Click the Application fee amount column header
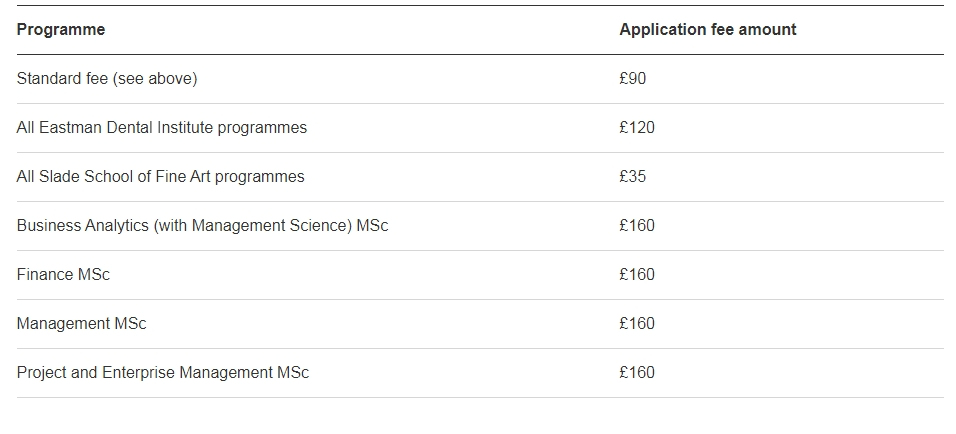956x434 pixels. tap(707, 30)
